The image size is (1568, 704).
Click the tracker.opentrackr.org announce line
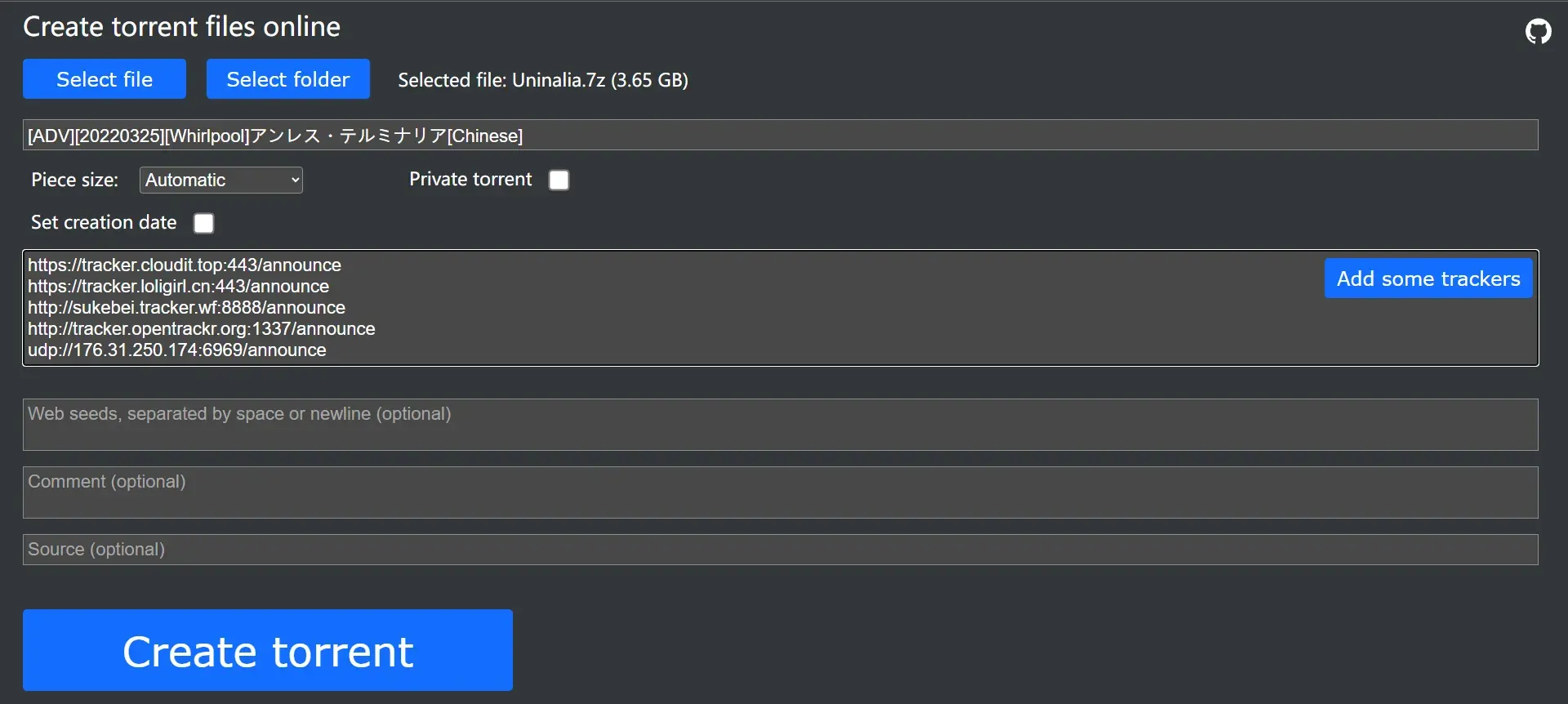tap(202, 328)
